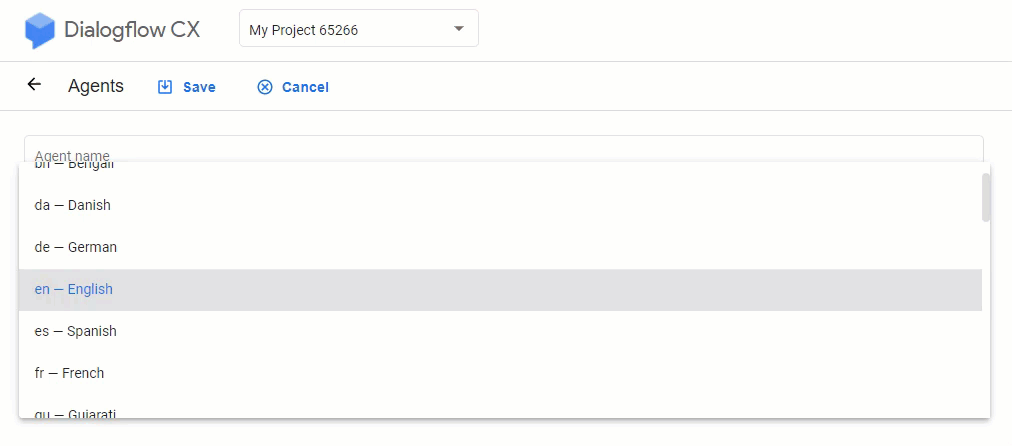This screenshot has height=446, width=1012.
Task: Click the language list scrollbar thumb
Action: pos(986,197)
